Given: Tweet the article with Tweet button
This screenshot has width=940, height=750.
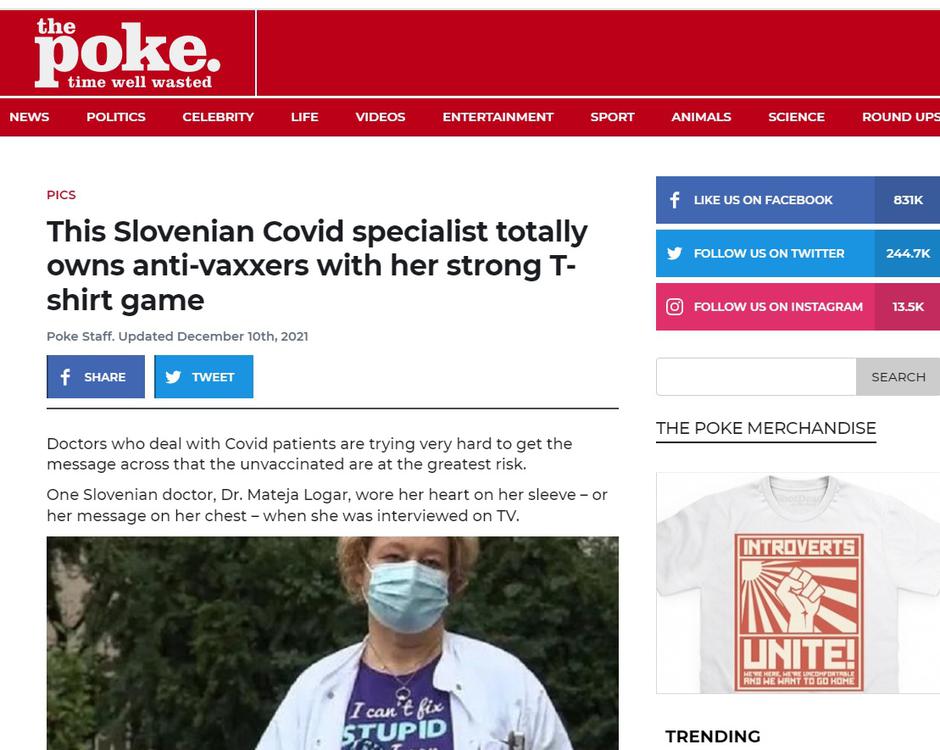Looking at the screenshot, I should coord(204,376).
